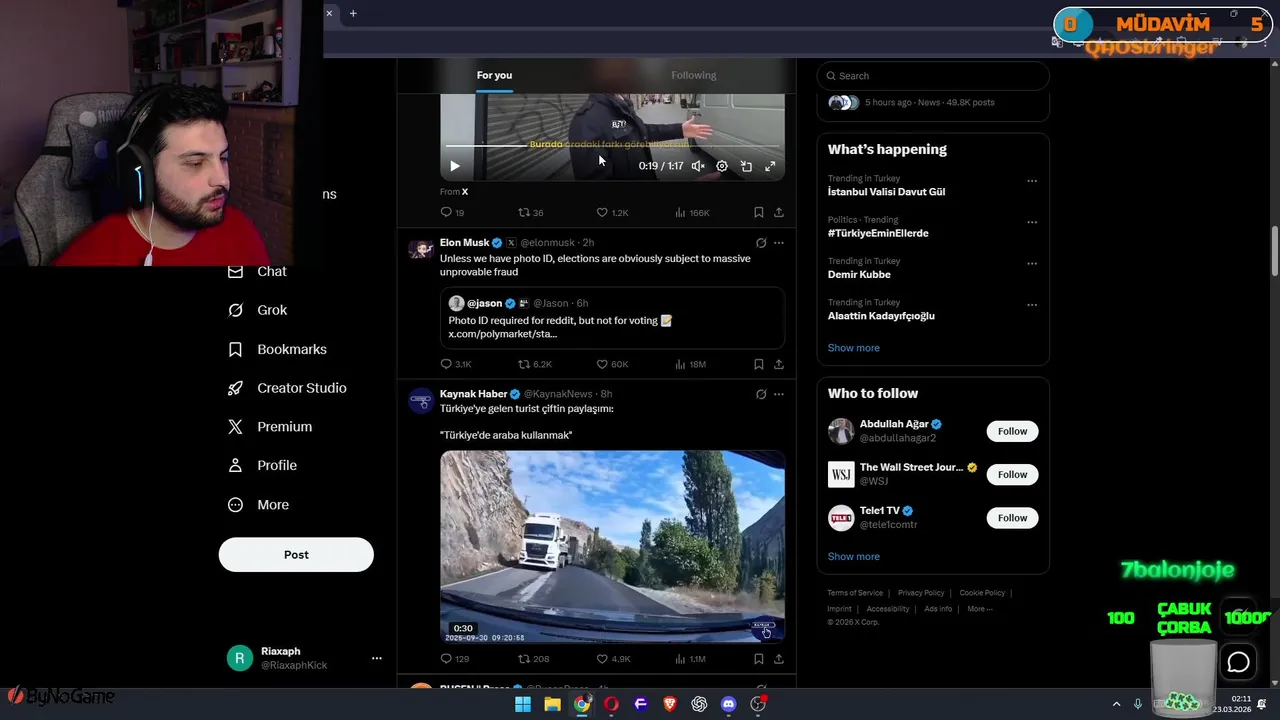Repost the top video post with 36 reposts
The image size is (1280, 720).
tap(530, 212)
